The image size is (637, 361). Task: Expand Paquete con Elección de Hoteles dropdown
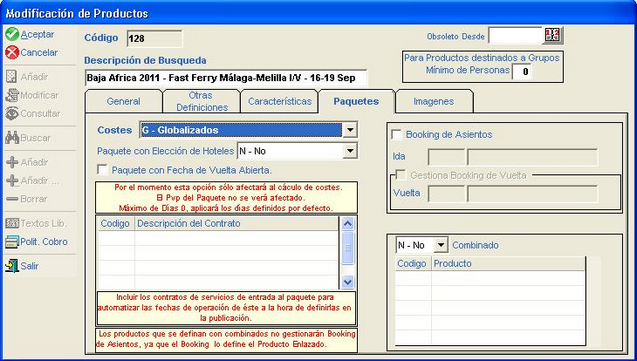click(x=349, y=151)
